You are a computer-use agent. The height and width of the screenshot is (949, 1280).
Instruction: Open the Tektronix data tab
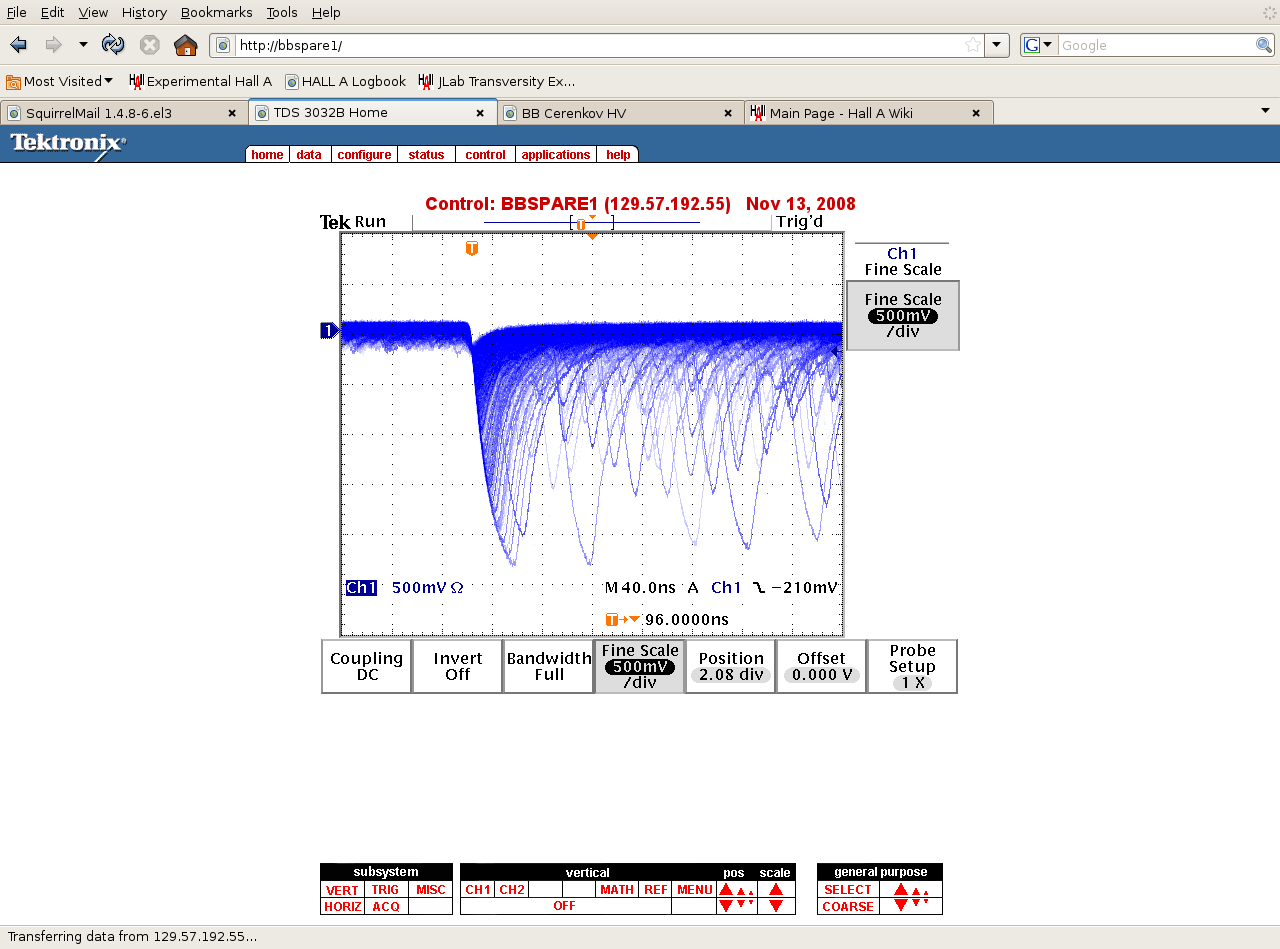coord(309,155)
